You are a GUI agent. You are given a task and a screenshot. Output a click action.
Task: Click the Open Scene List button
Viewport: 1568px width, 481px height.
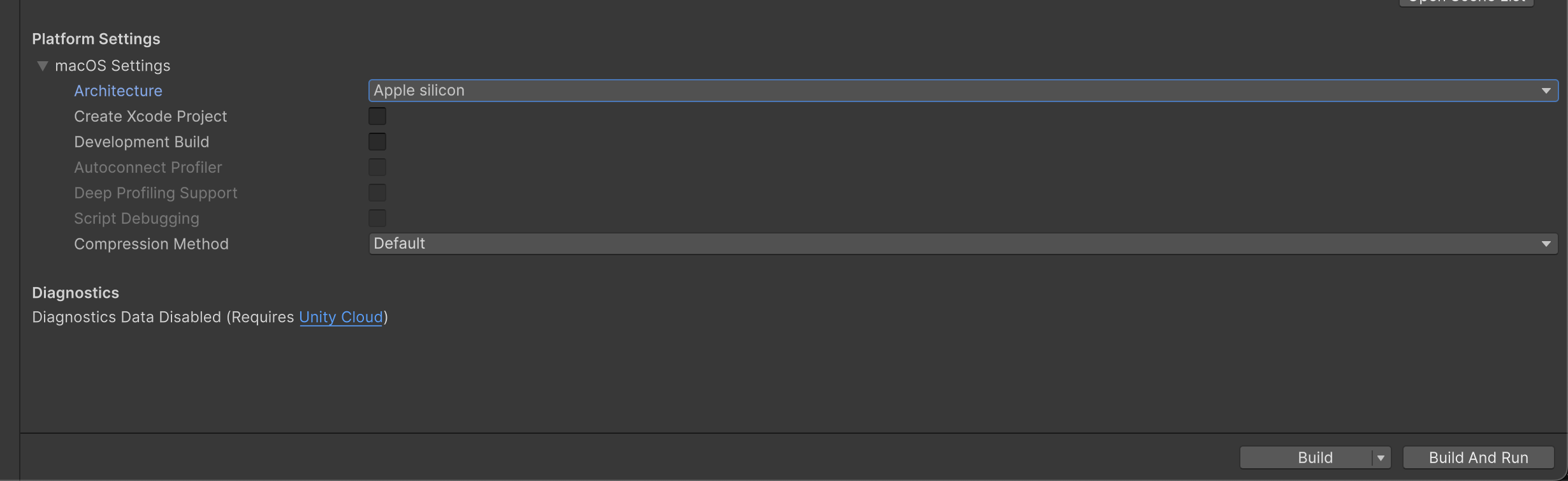point(1466,2)
